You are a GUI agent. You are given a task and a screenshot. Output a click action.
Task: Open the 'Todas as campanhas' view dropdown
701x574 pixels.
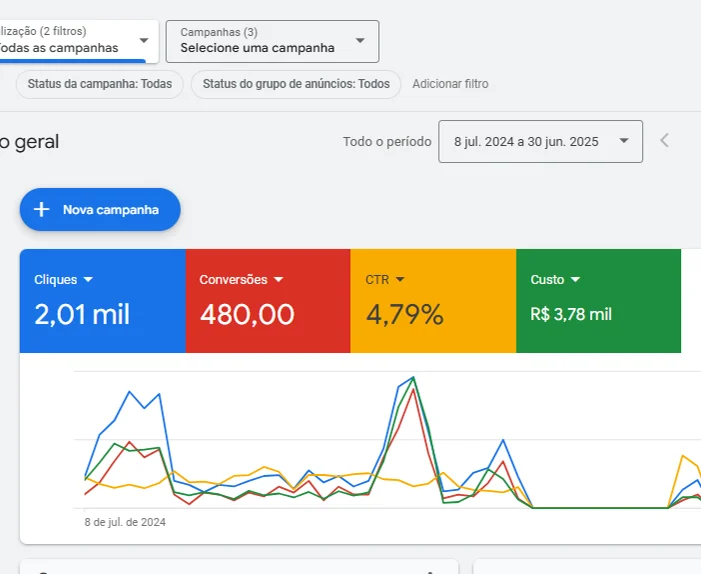tap(78, 41)
